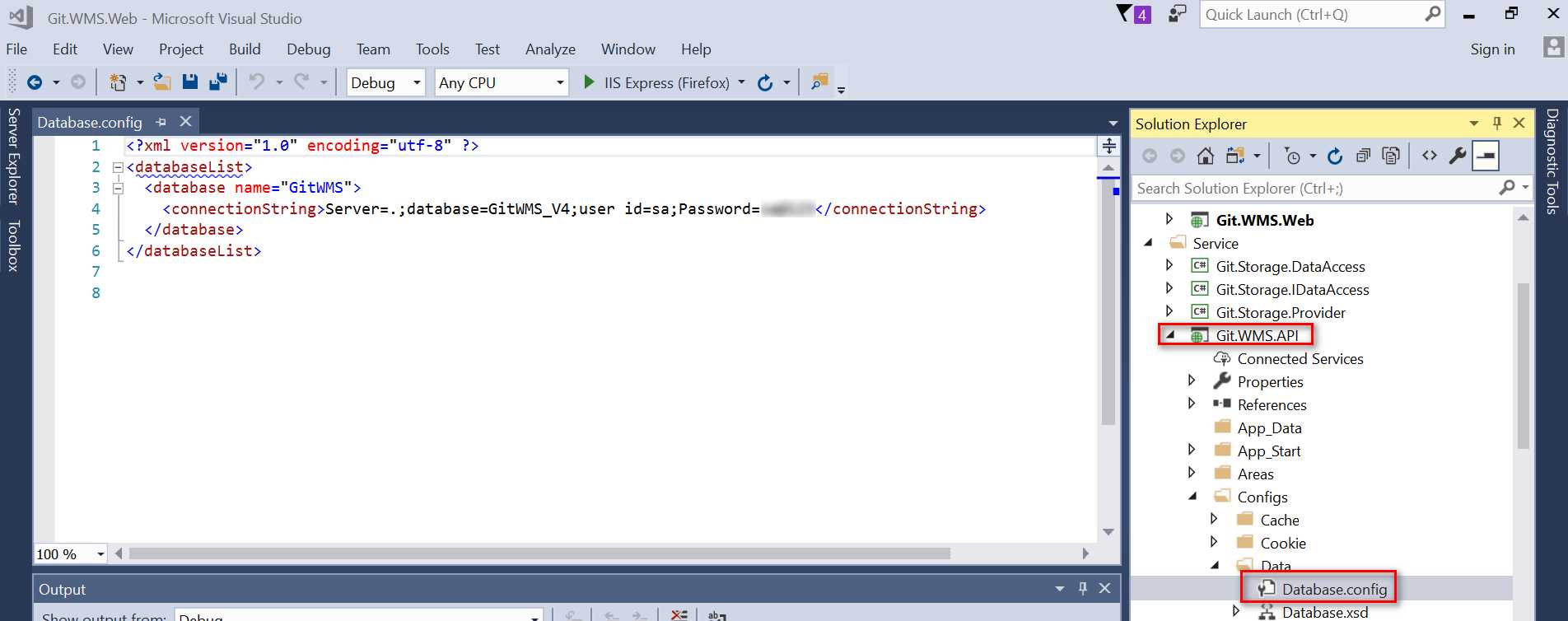Collapse the Configs folder
Image resolution: width=1568 pixels, height=621 pixels.
pyautogui.click(x=1192, y=496)
